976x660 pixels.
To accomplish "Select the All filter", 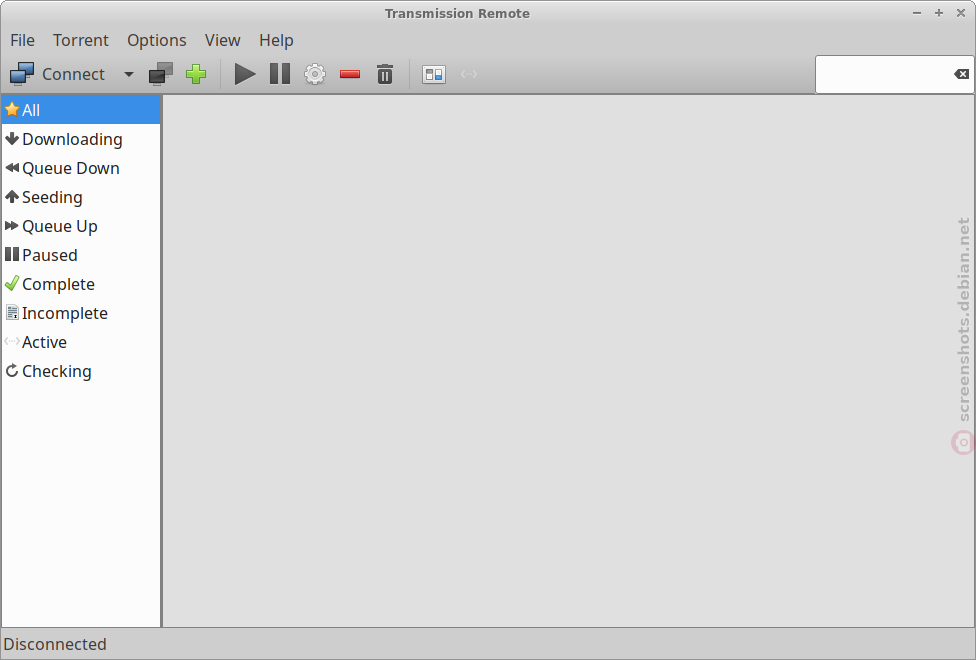I will pyautogui.click(x=81, y=110).
